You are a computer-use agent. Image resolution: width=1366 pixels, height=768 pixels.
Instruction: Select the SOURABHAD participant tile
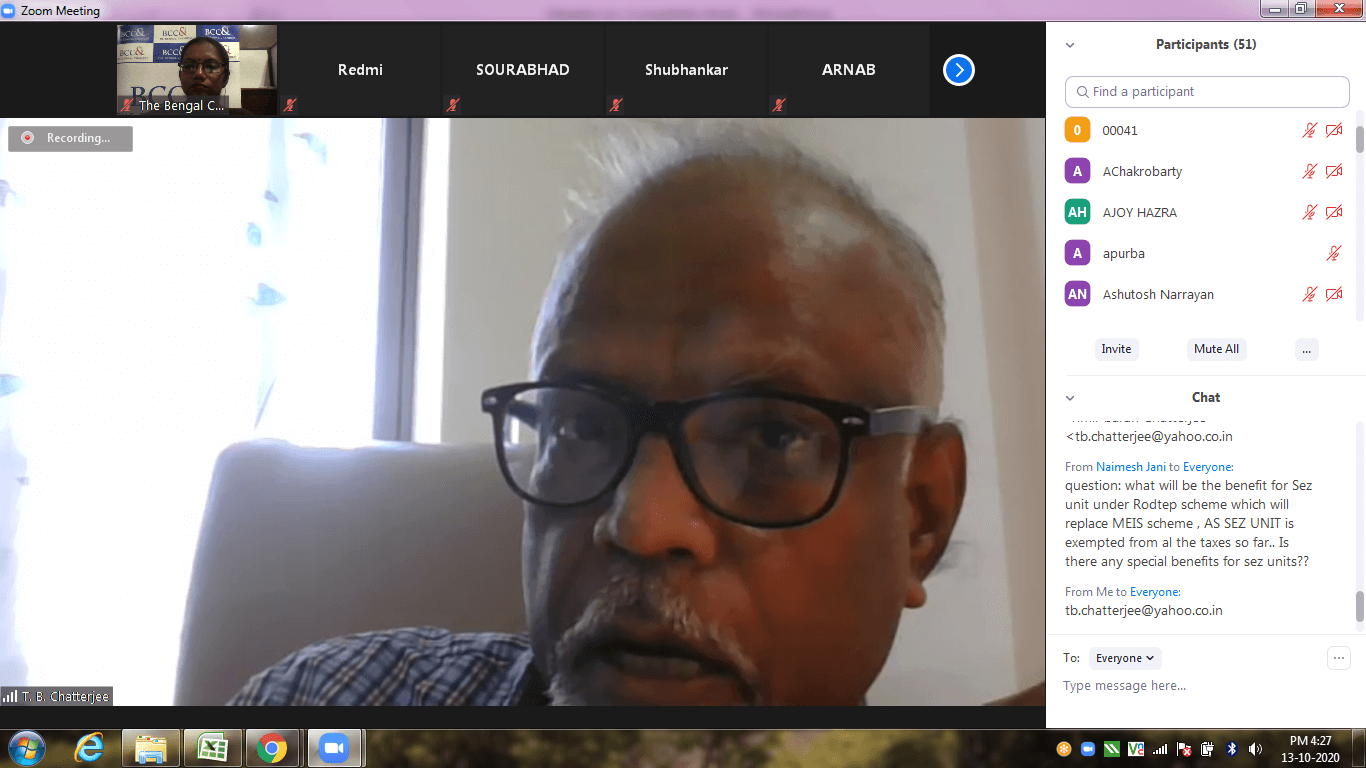(522, 70)
